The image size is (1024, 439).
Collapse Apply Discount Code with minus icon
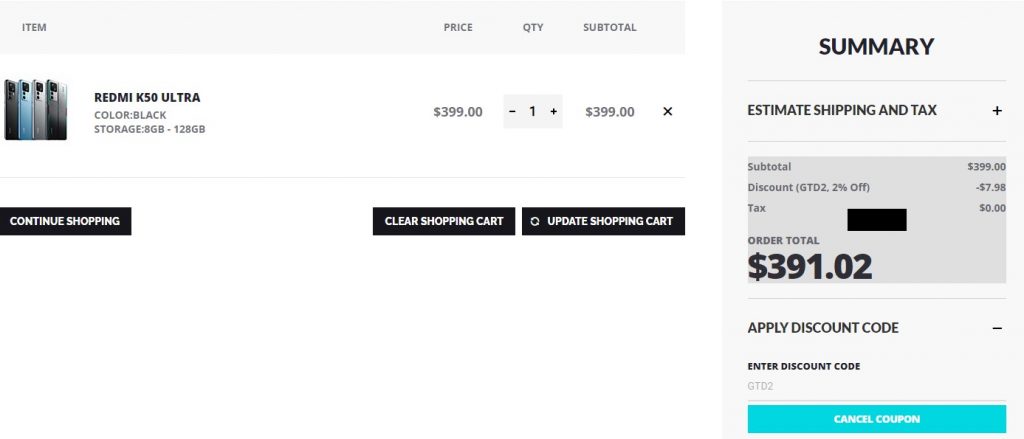tap(997, 328)
